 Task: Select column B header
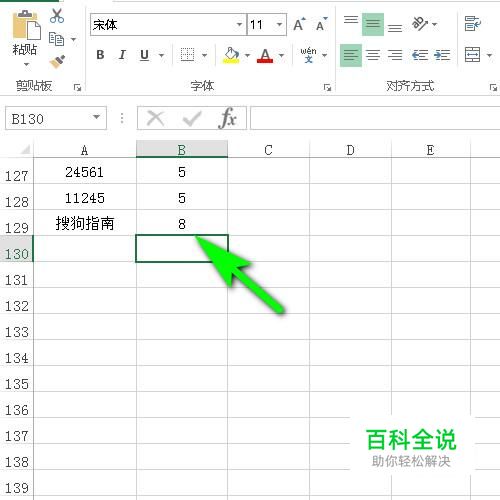[x=182, y=150]
